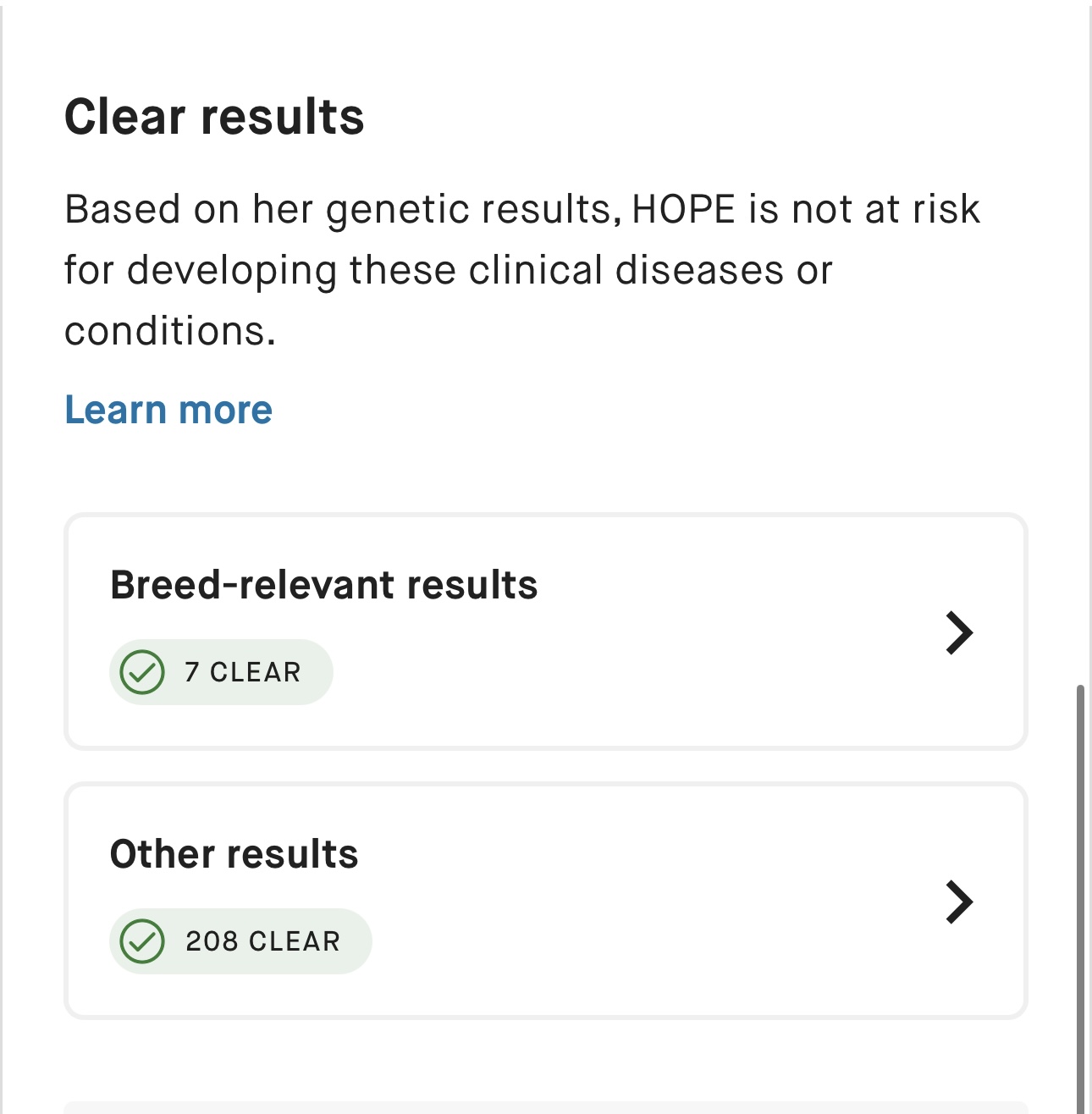Image resolution: width=1092 pixels, height=1114 pixels.
Task: Expand Breed-relevant results with its chevron arrow
Action: [x=959, y=632]
